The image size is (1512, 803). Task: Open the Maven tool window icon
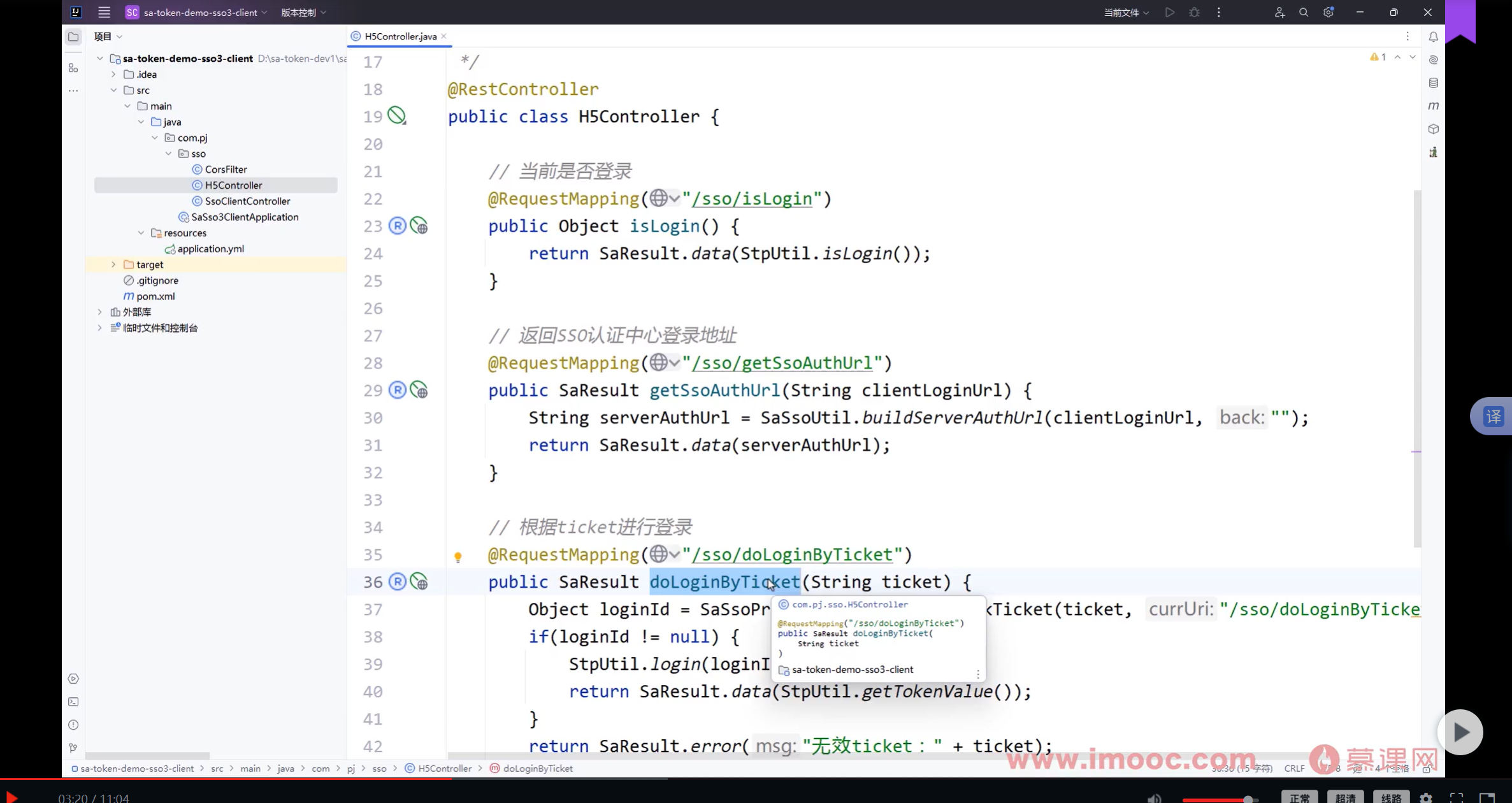[1433, 106]
